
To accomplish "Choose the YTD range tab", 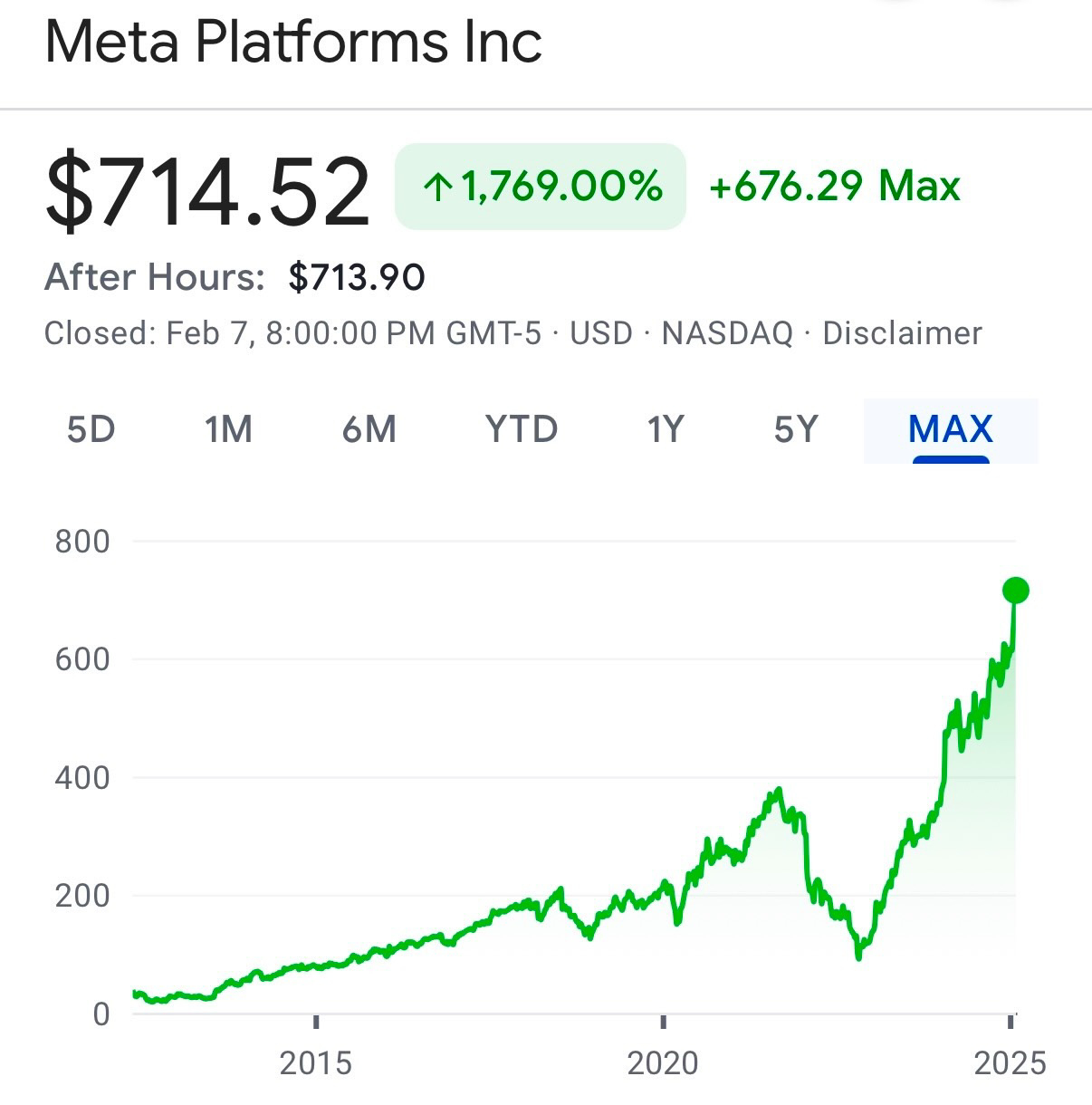I will point(522,429).
